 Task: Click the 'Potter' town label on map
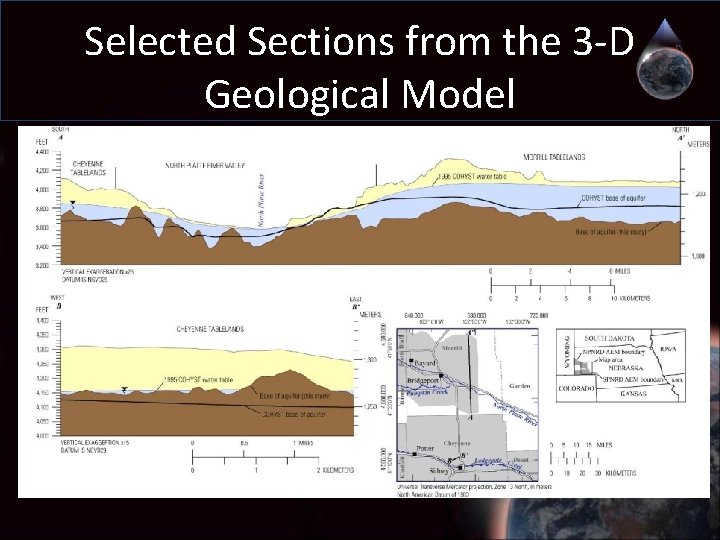[x=425, y=449]
